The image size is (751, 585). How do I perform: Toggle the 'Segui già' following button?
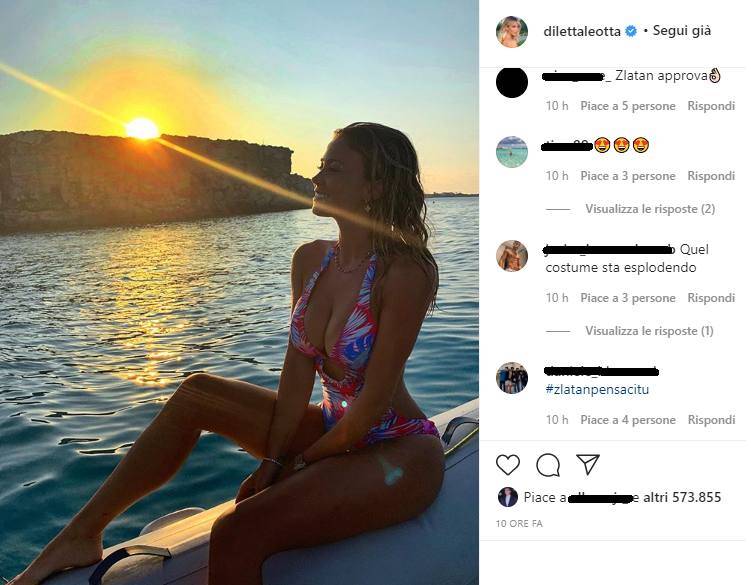[682, 31]
